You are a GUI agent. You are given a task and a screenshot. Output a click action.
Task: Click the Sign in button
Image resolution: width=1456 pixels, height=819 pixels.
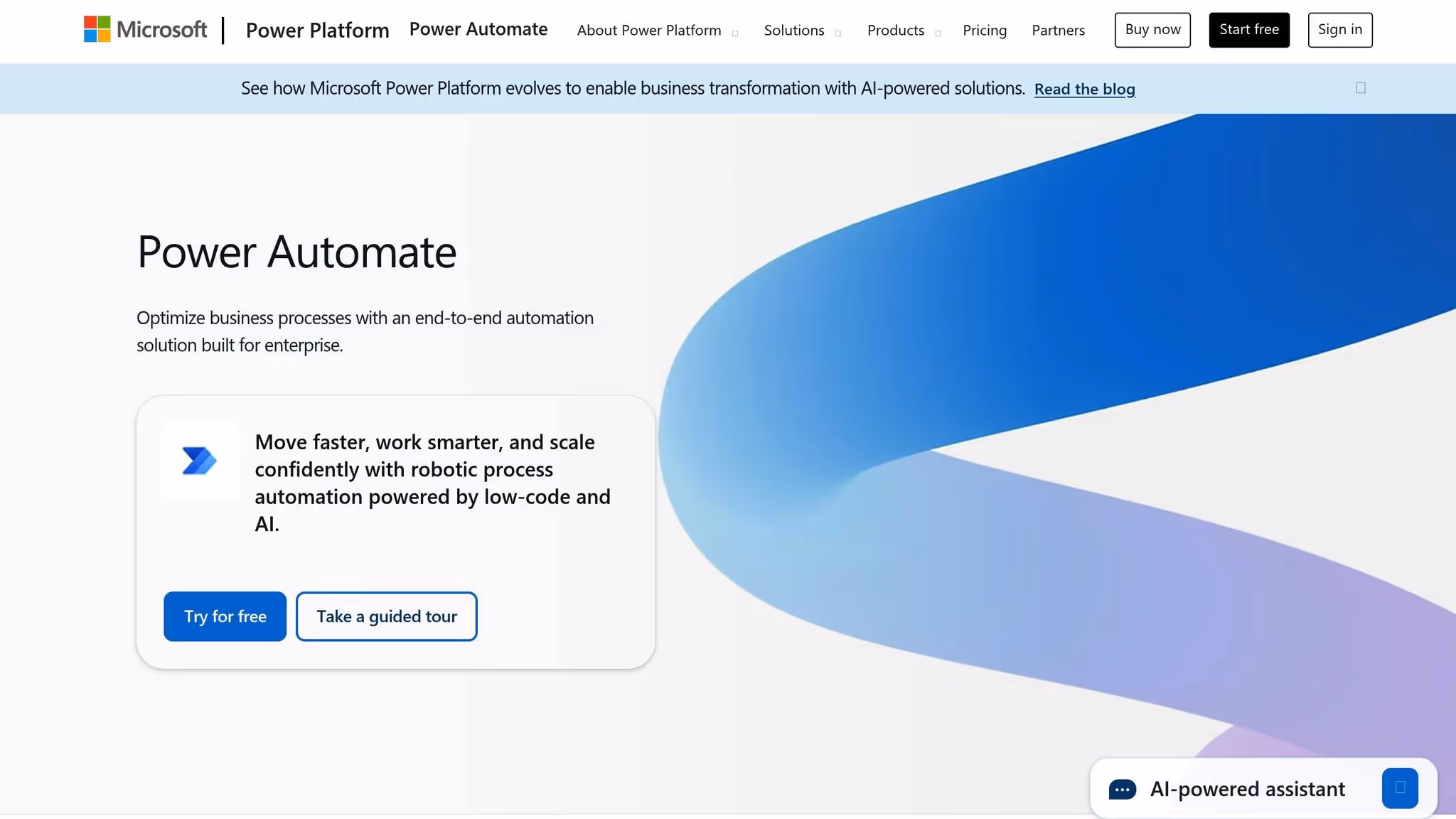click(x=1339, y=29)
